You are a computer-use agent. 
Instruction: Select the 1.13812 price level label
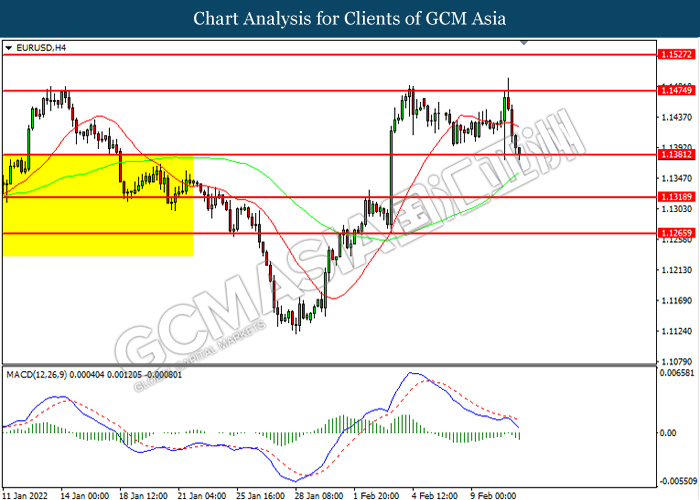point(677,154)
